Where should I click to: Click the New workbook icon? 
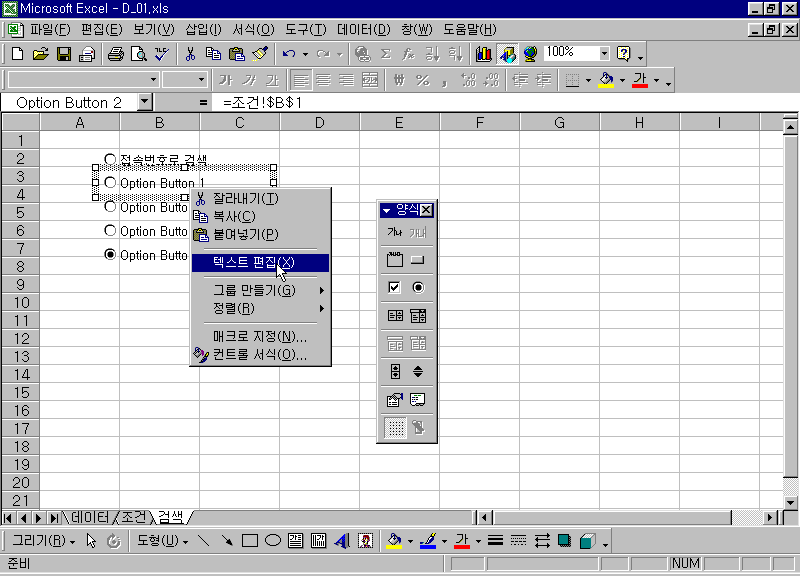point(17,54)
